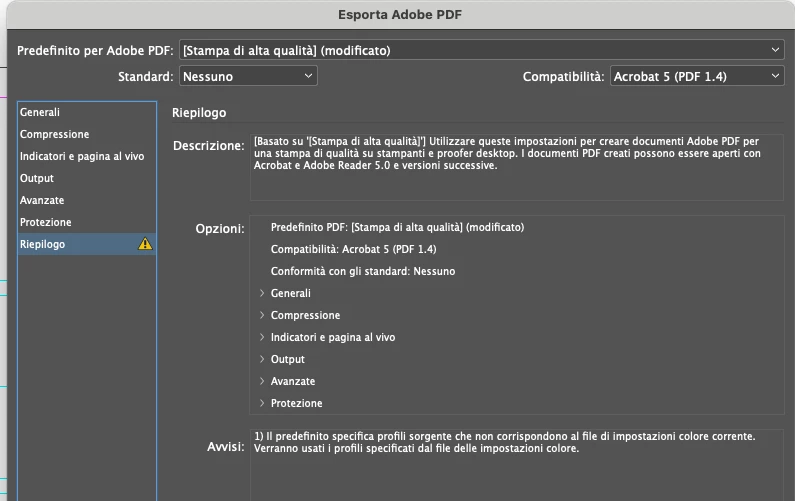Expand Avanzate in the Opzioni list
Screen dimensions: 795x501
[x=262, y=381]
